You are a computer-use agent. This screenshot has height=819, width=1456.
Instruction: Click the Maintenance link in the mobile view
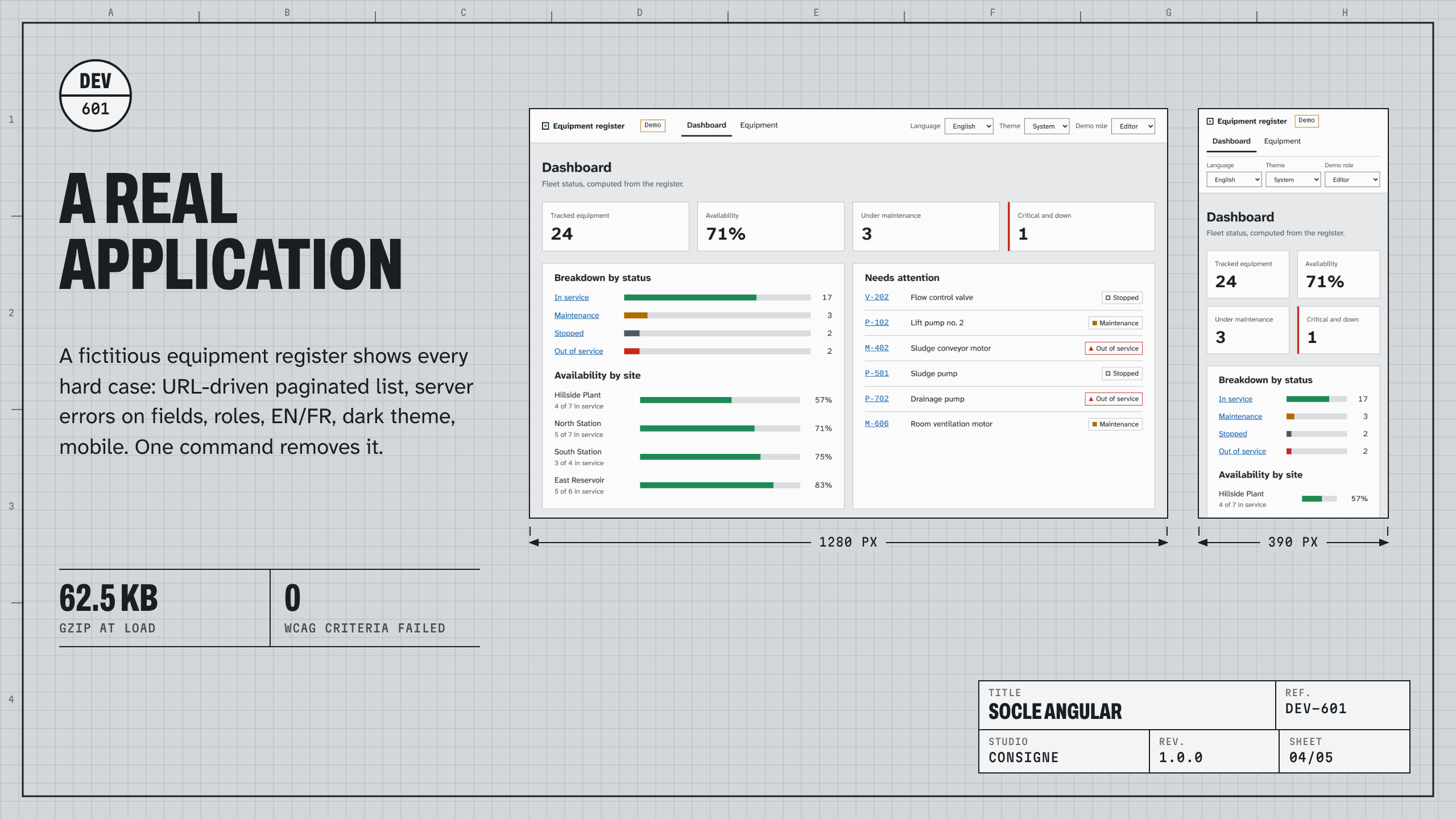pyautogui.click(x=1240, y=417)
